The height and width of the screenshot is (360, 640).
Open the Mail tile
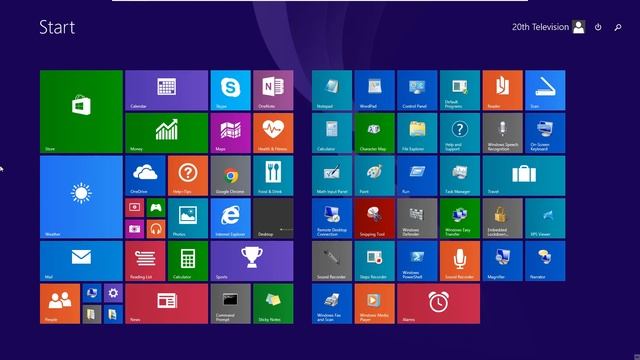coord(81,261)
